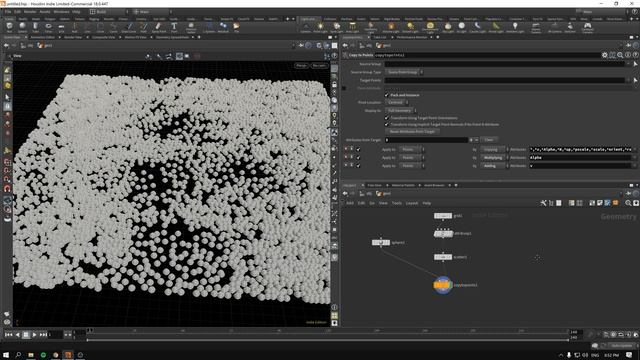Viewport: 640px width, 360px height.
Task: Toggle Transform Using Target Point Orientations
Action: [387, 118]
